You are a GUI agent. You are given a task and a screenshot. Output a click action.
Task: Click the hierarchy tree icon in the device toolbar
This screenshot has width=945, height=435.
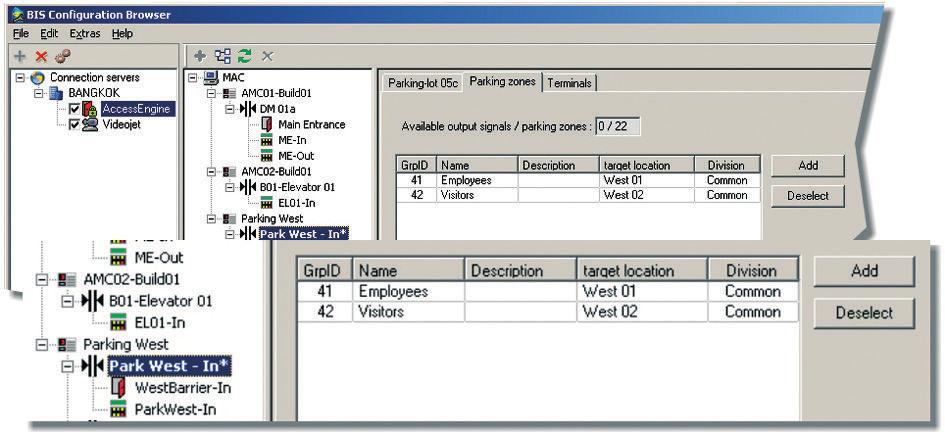coord(223,57)
